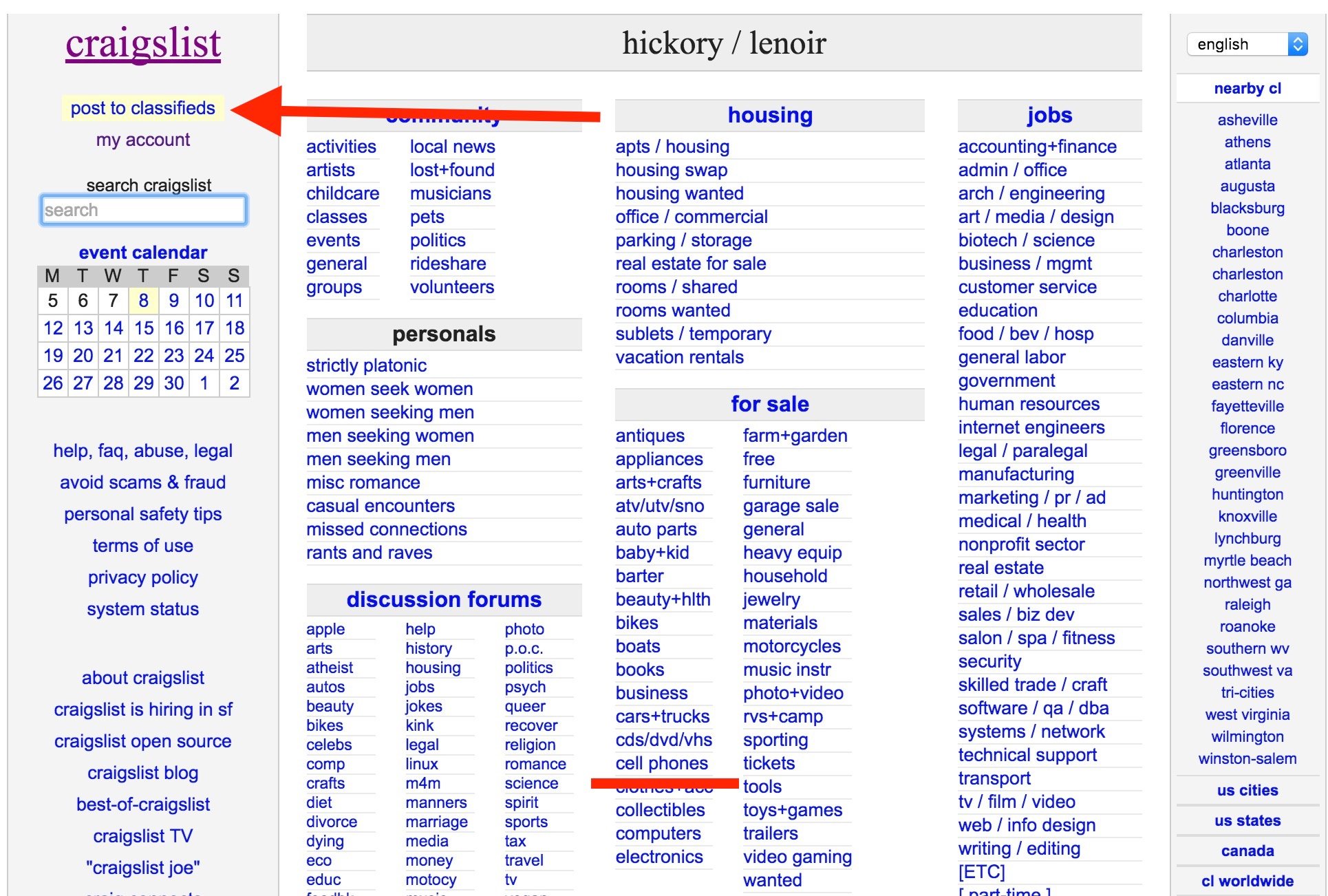This screenshot has width=1328, height=896.
Task: Open the photo forum
Action: pos(524,629)
